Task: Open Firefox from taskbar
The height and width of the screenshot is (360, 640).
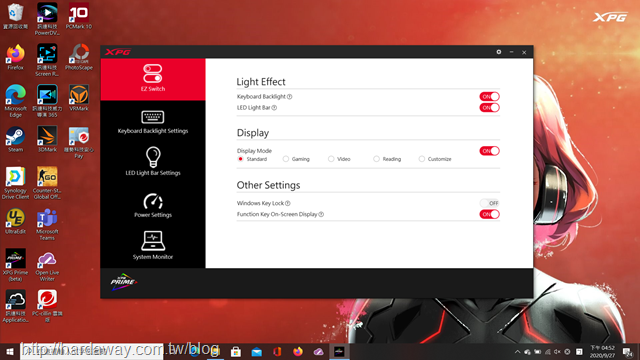Action: coord(298,351)
